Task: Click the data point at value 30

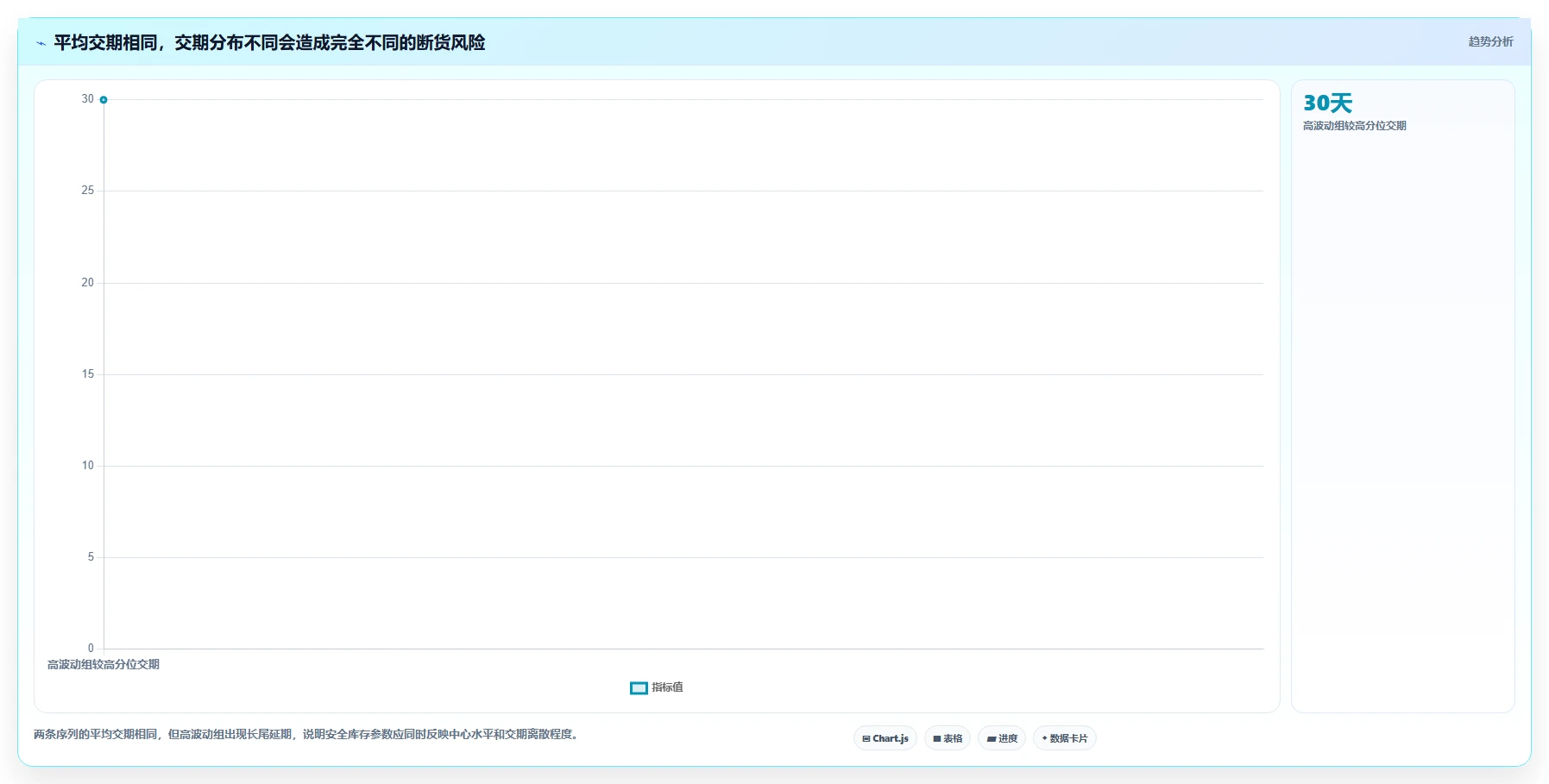Action: (x=104, y=100)
